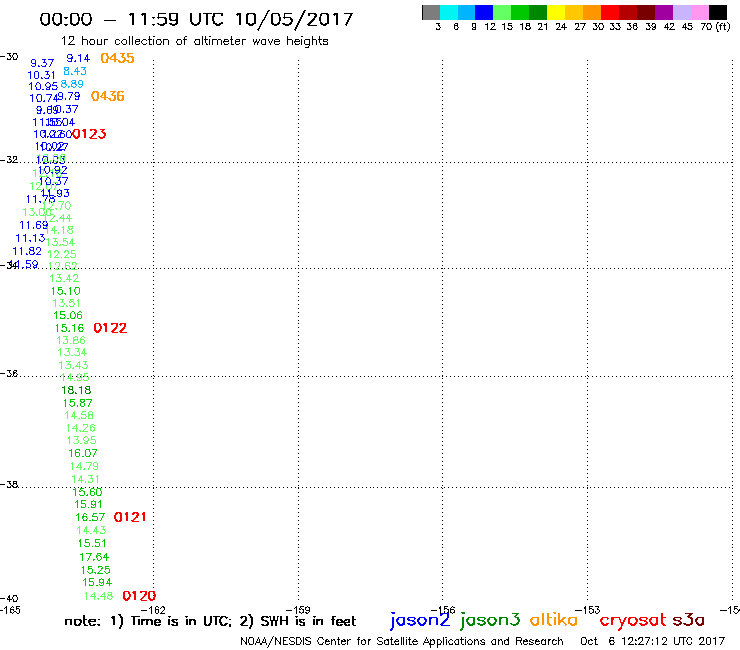
Task: Click the '13.95' wave height value
Action: 82,440
